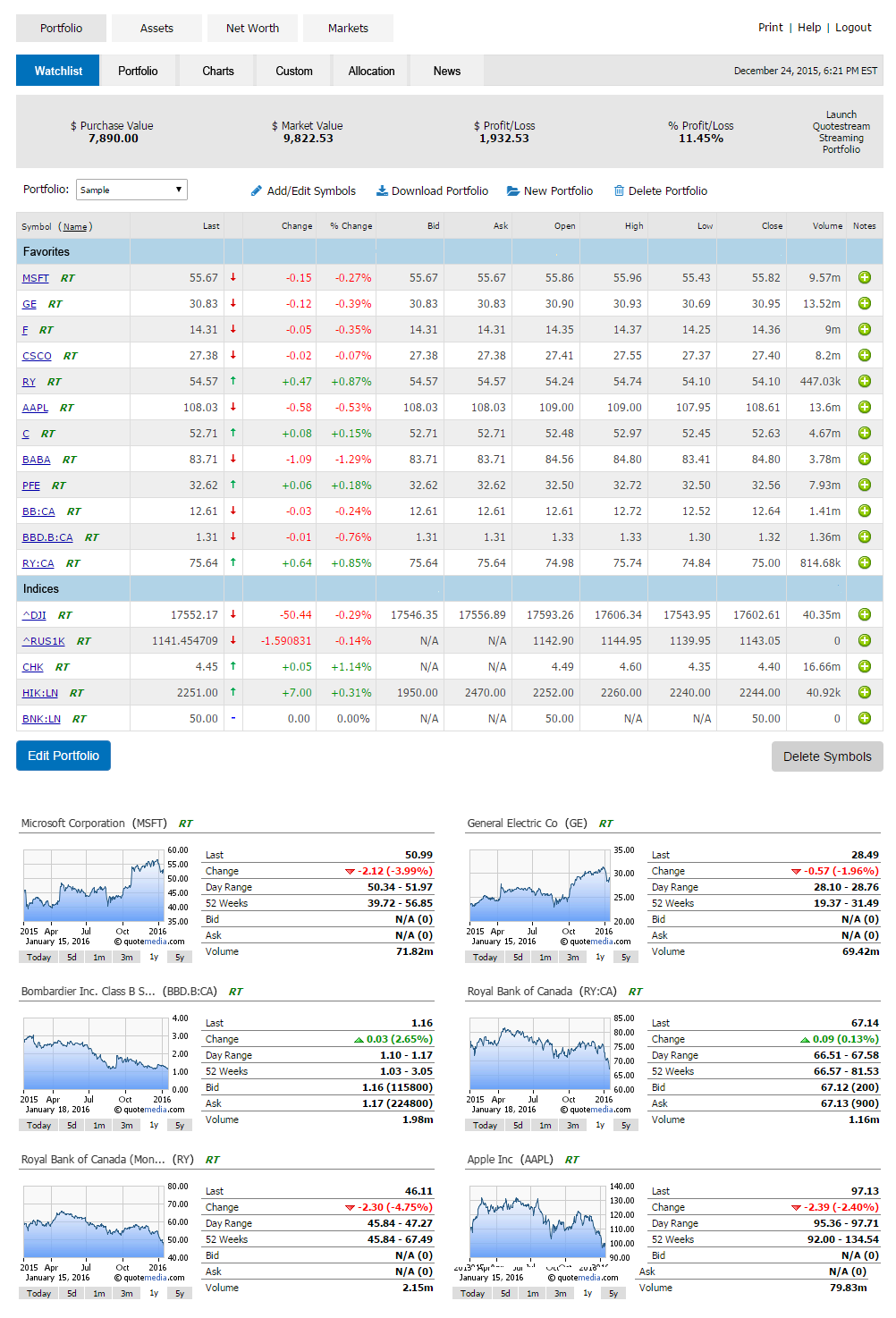This screenshot has height=1318, width=896.
Task: Click the pencil Add/Edit Symbols icon
Action: [x=257, y=191]
